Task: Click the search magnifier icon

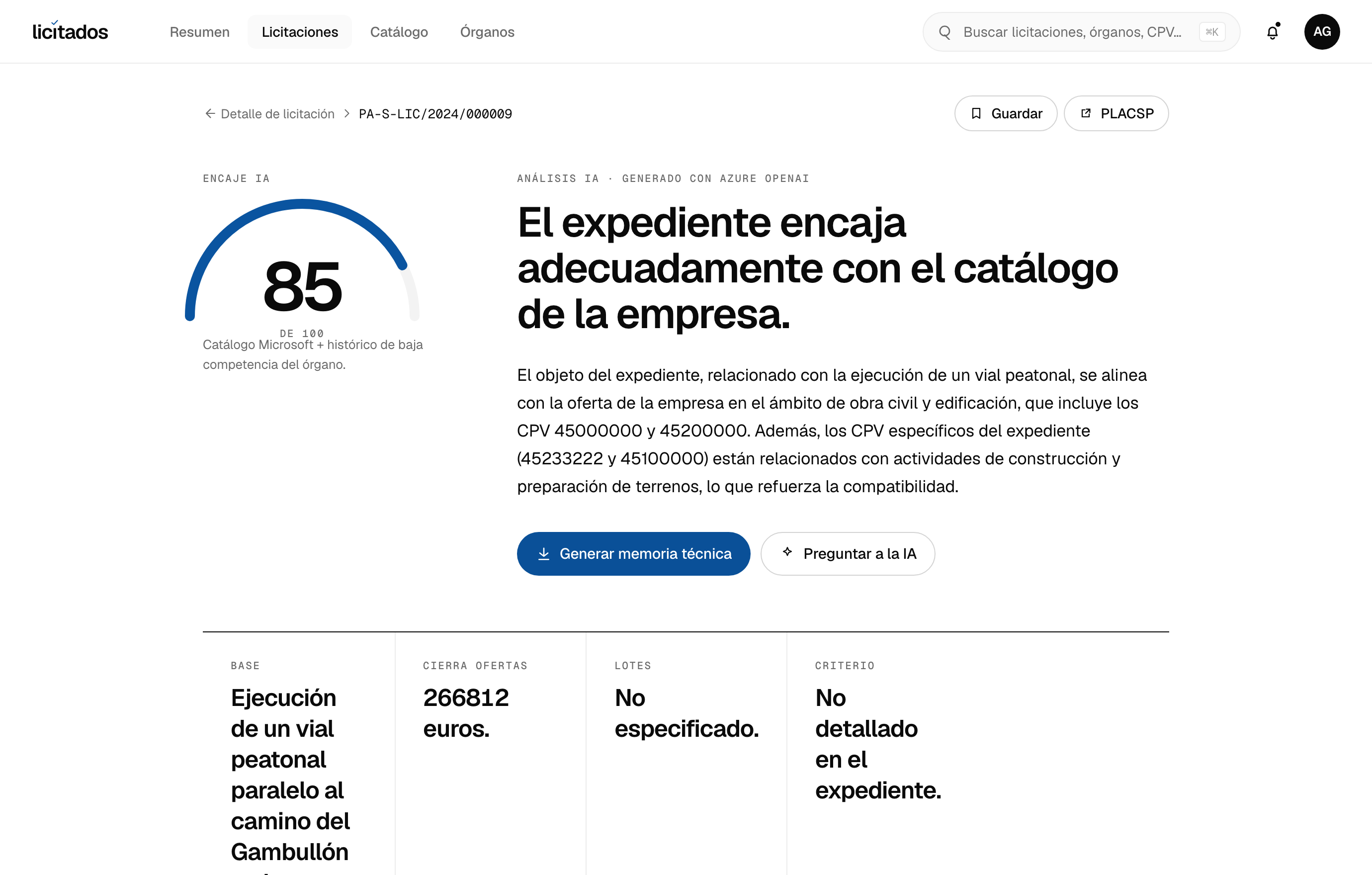Action: pos(944,32)
